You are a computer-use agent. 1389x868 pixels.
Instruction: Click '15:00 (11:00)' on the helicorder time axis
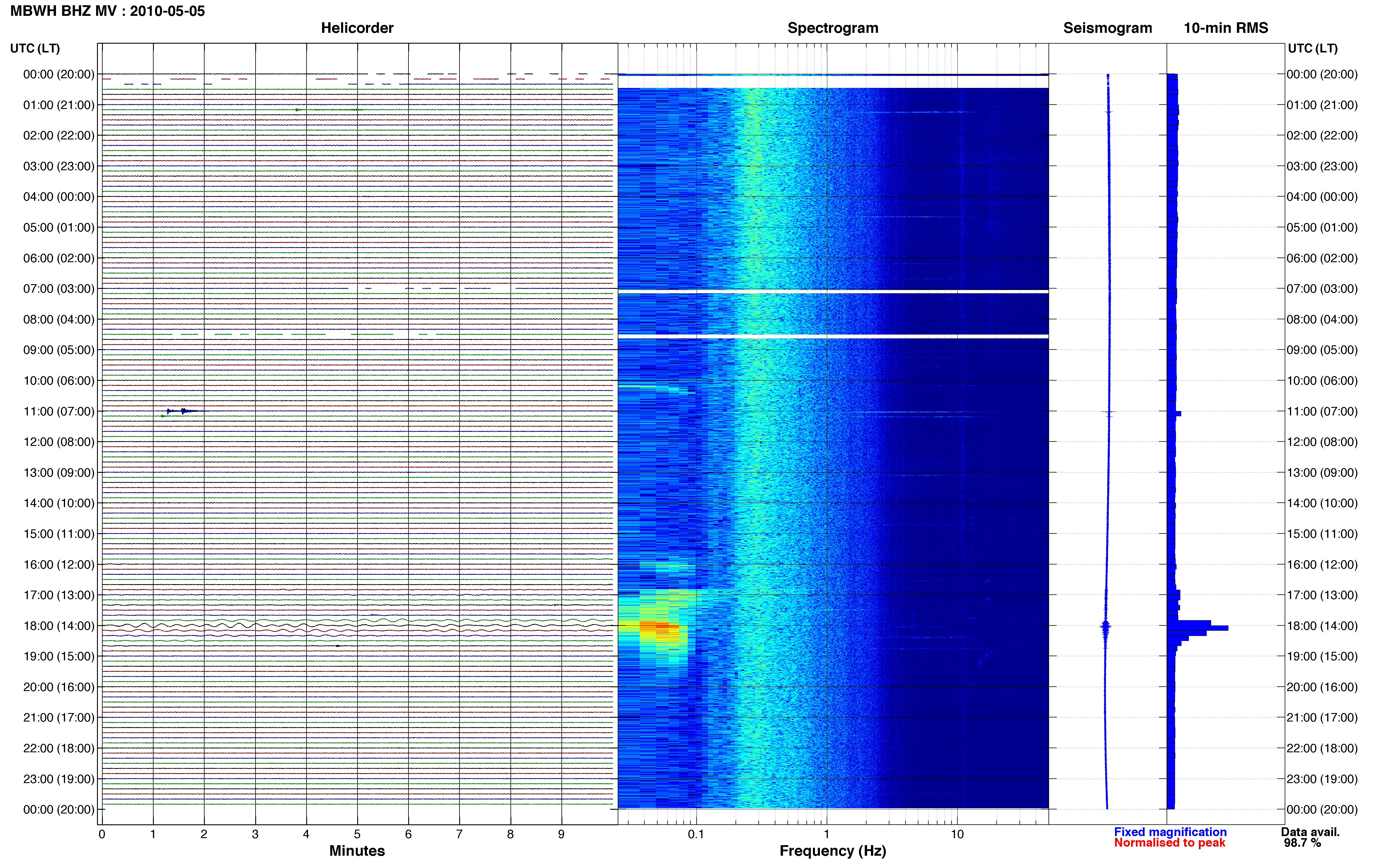click(x=59, y=534)
